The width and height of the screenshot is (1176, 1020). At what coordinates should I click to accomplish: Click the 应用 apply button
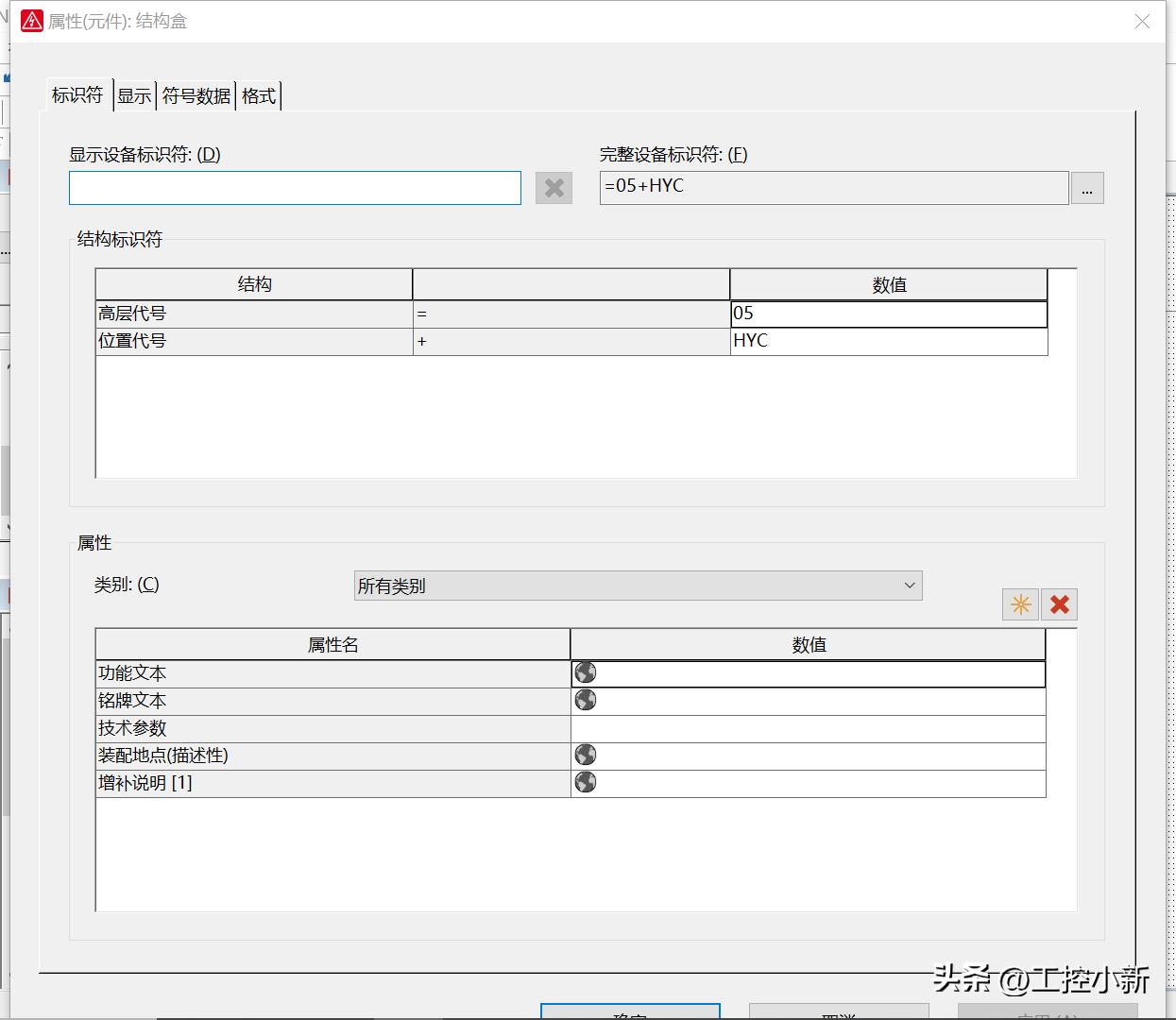(x=1048, y=1013)
